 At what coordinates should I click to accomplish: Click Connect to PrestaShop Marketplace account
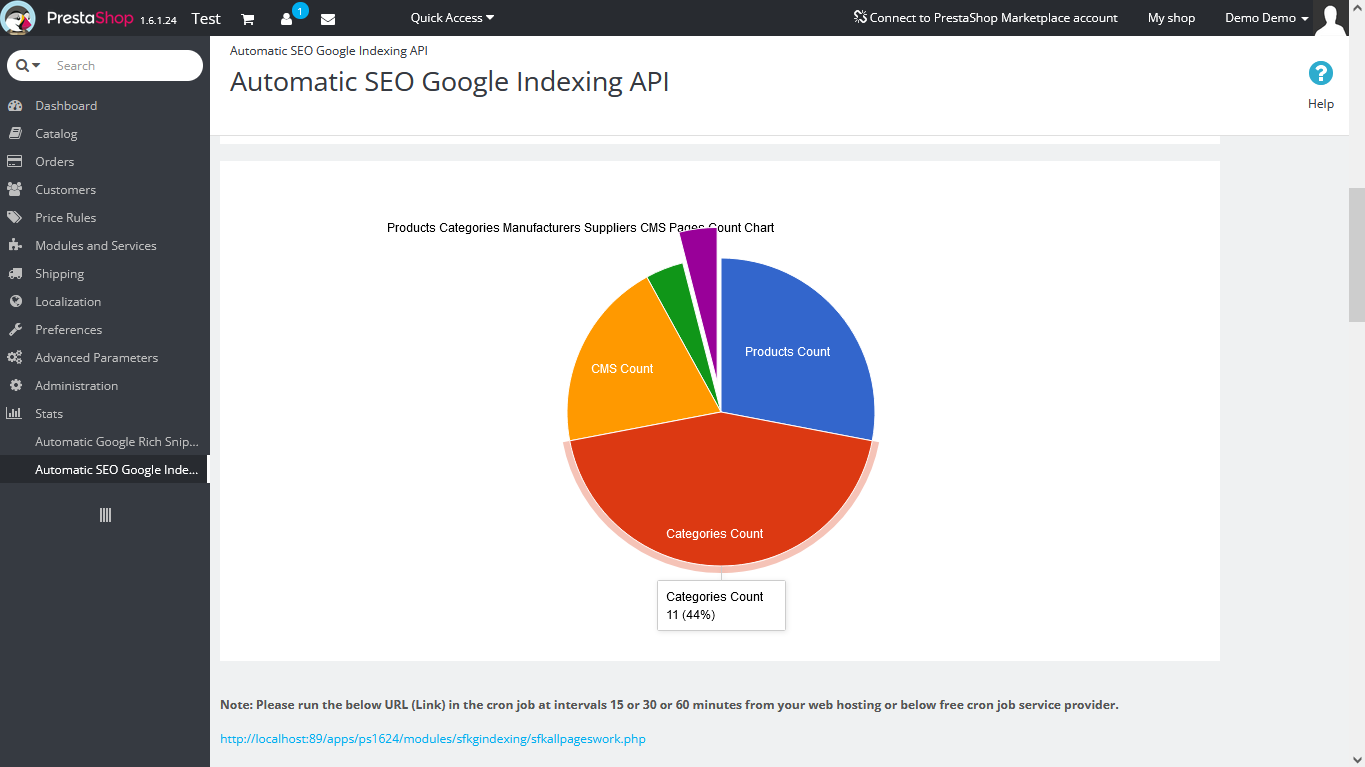(986, 18)
